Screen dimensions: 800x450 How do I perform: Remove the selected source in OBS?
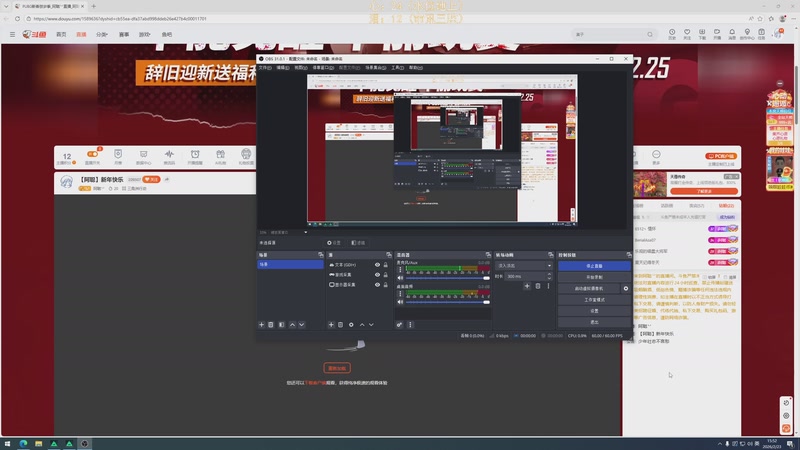coord(340,324)
